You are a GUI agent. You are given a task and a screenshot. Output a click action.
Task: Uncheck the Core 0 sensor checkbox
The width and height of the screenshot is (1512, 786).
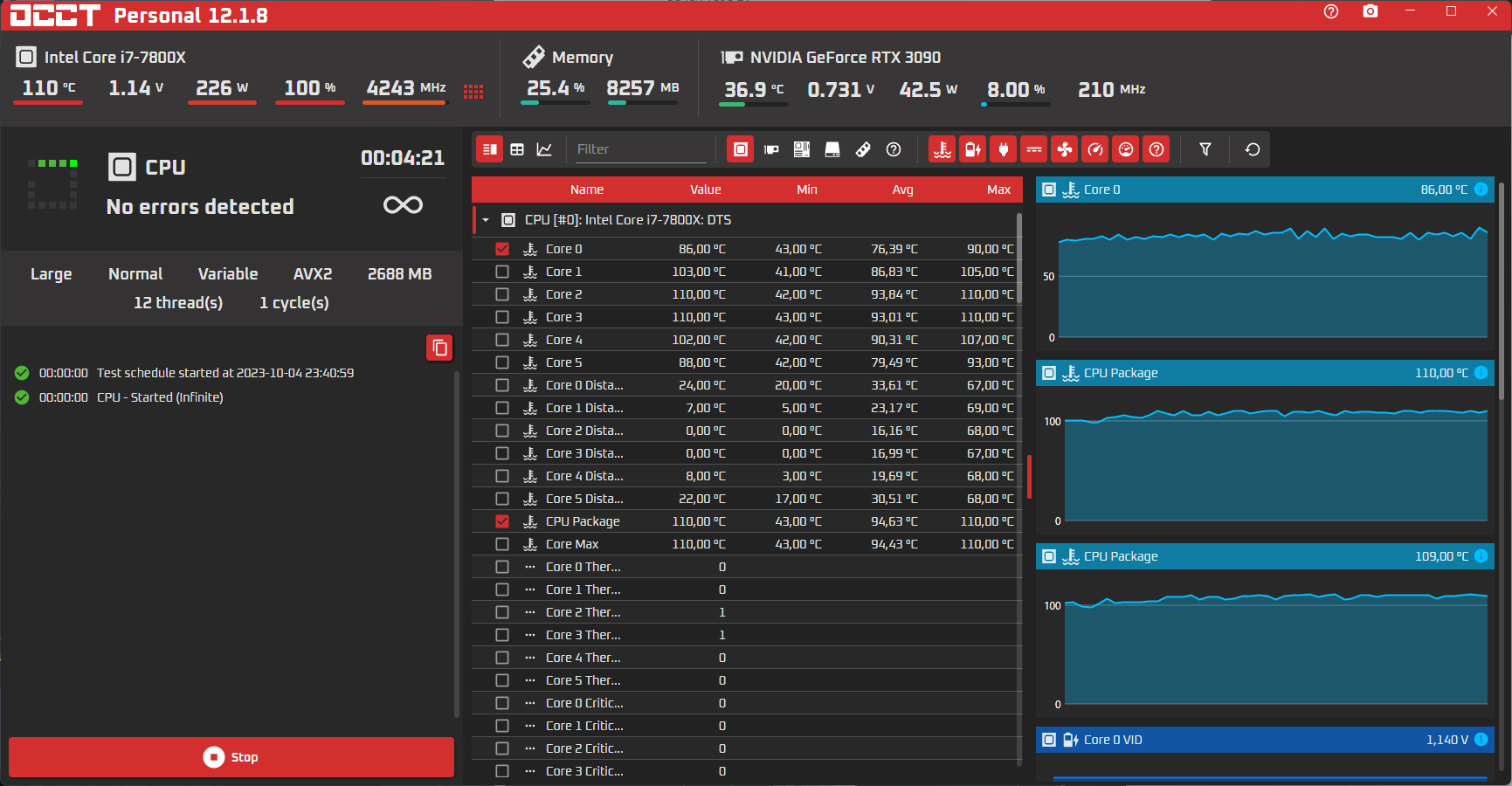coord(502,249)
